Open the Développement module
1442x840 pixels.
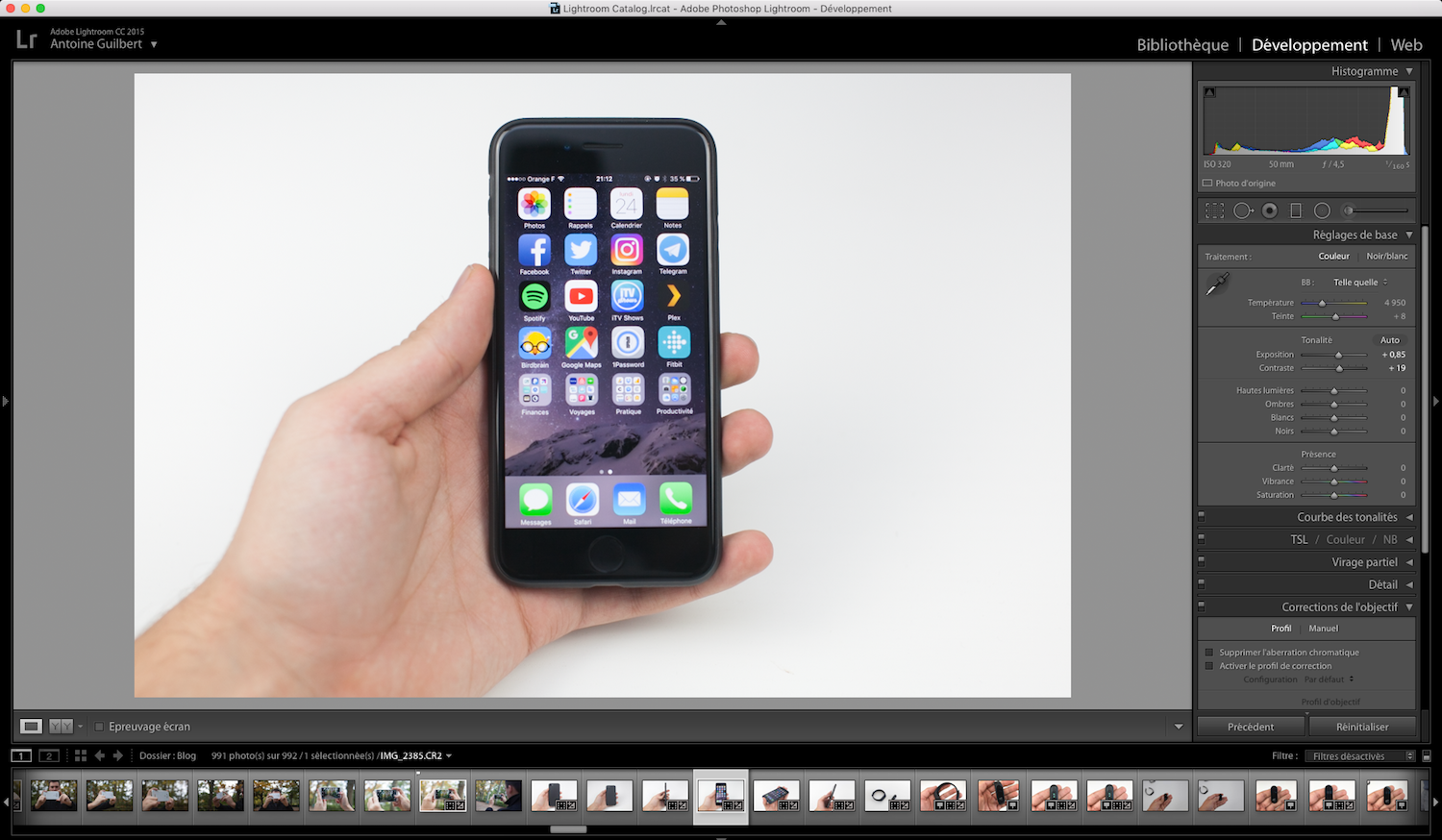tap(1309, 45)
